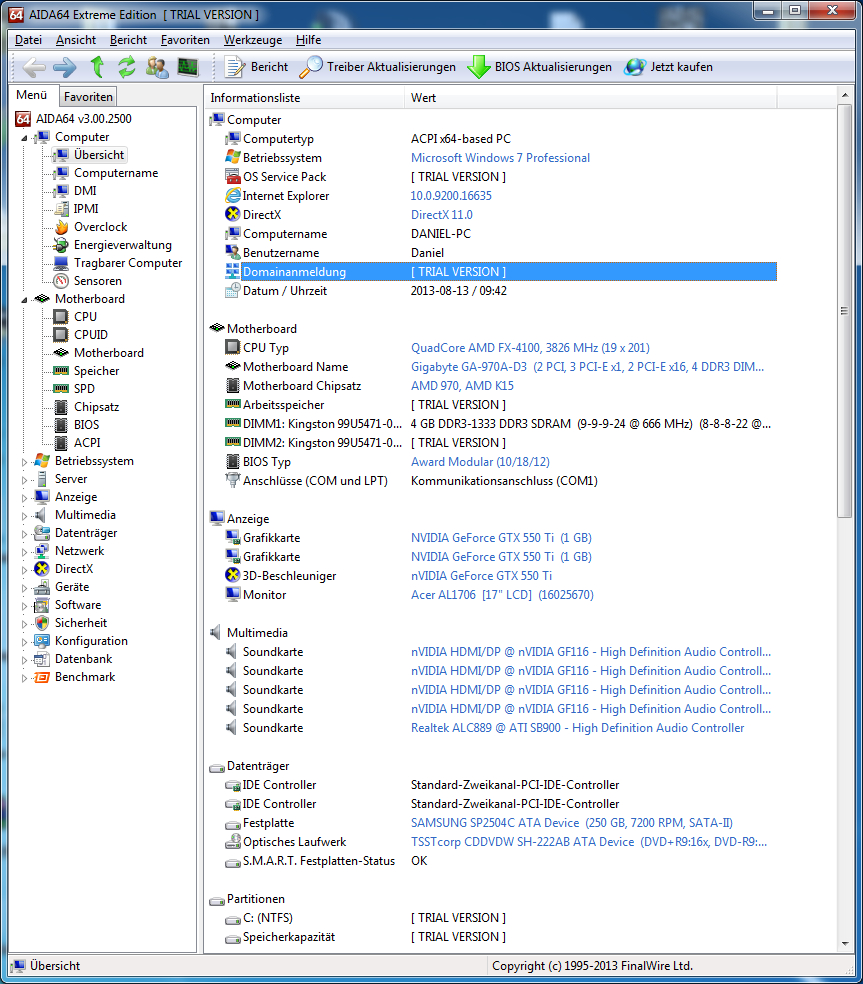Click Realtek ALC889 sound card link
The image size is (863, 984).
click(x=577, y=728)
